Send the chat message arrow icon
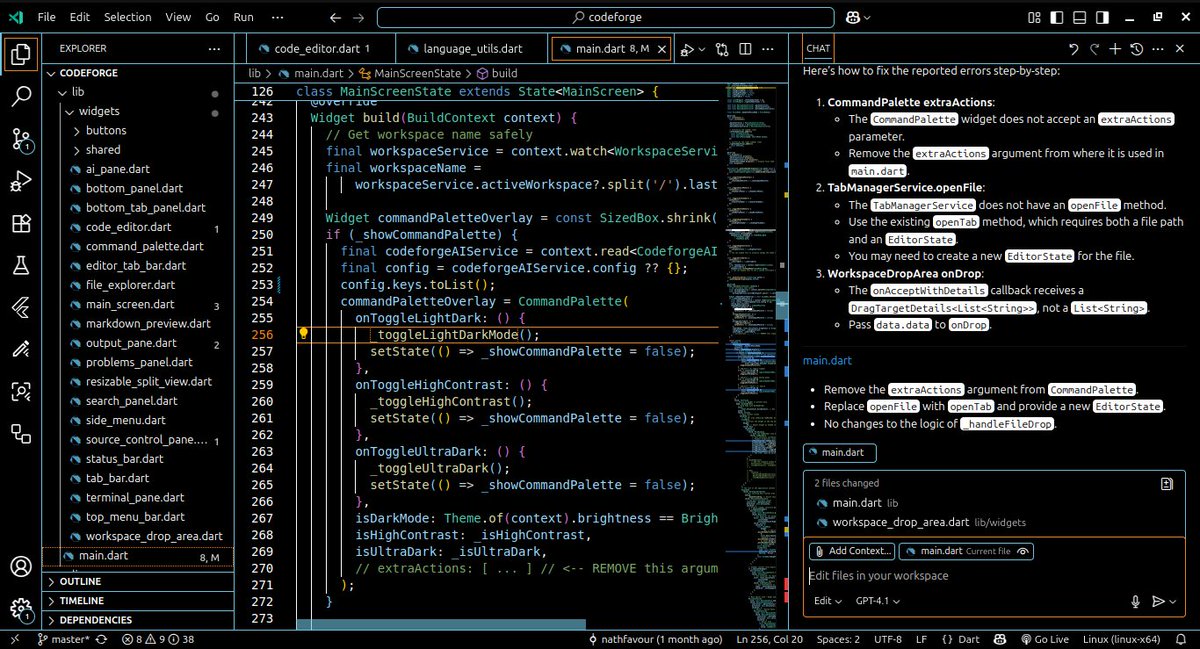 click(x=1158, y=601)
